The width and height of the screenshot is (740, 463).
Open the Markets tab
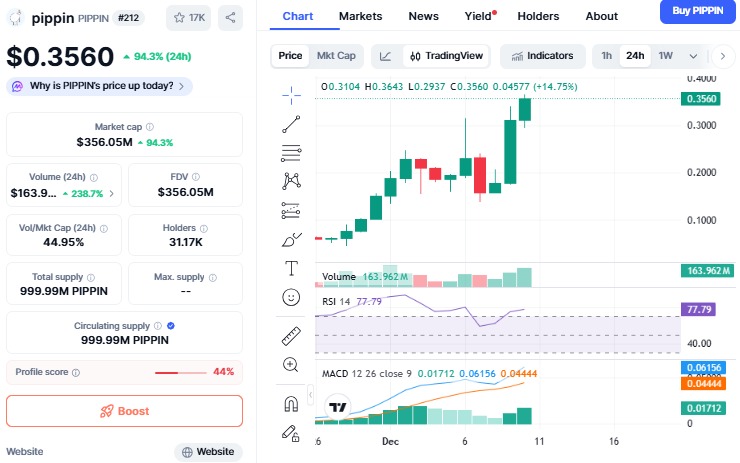pyautogui.click(x=360, y=16)
